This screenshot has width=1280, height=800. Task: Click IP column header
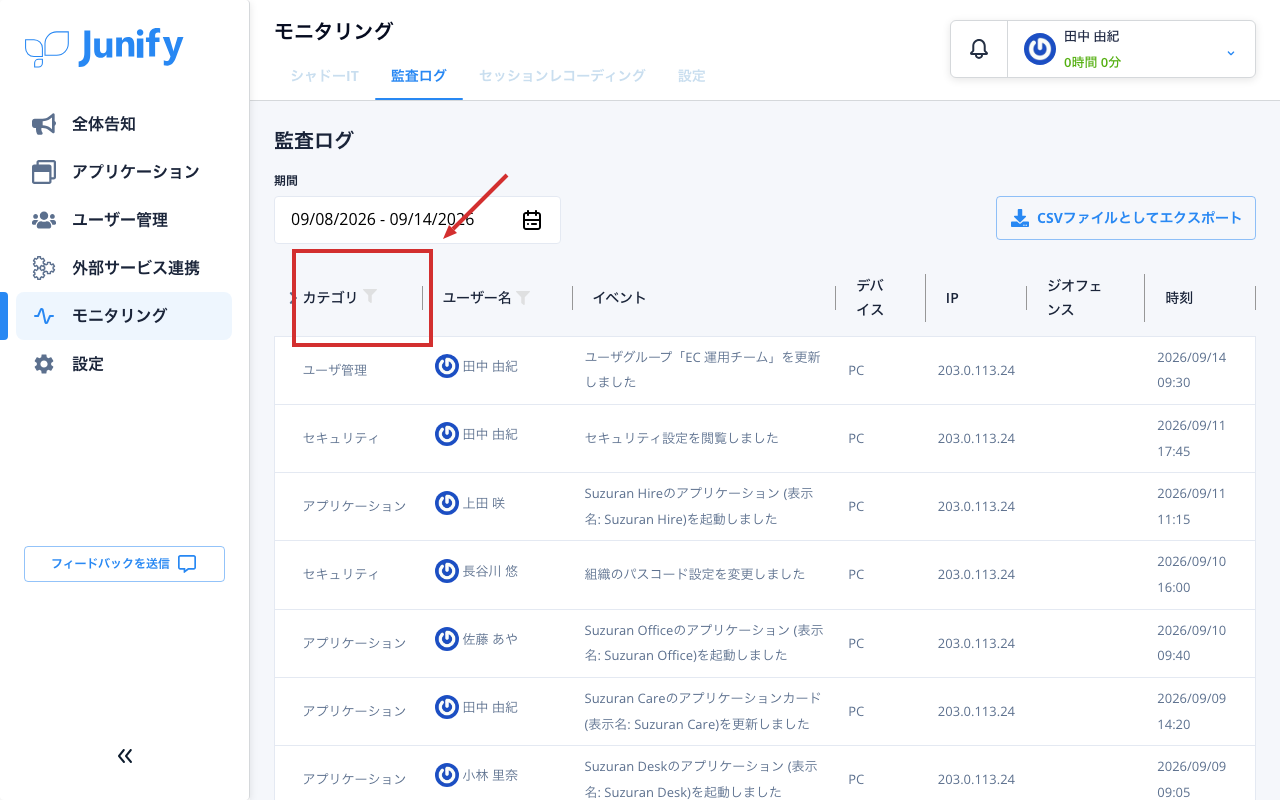coord(952,297)
